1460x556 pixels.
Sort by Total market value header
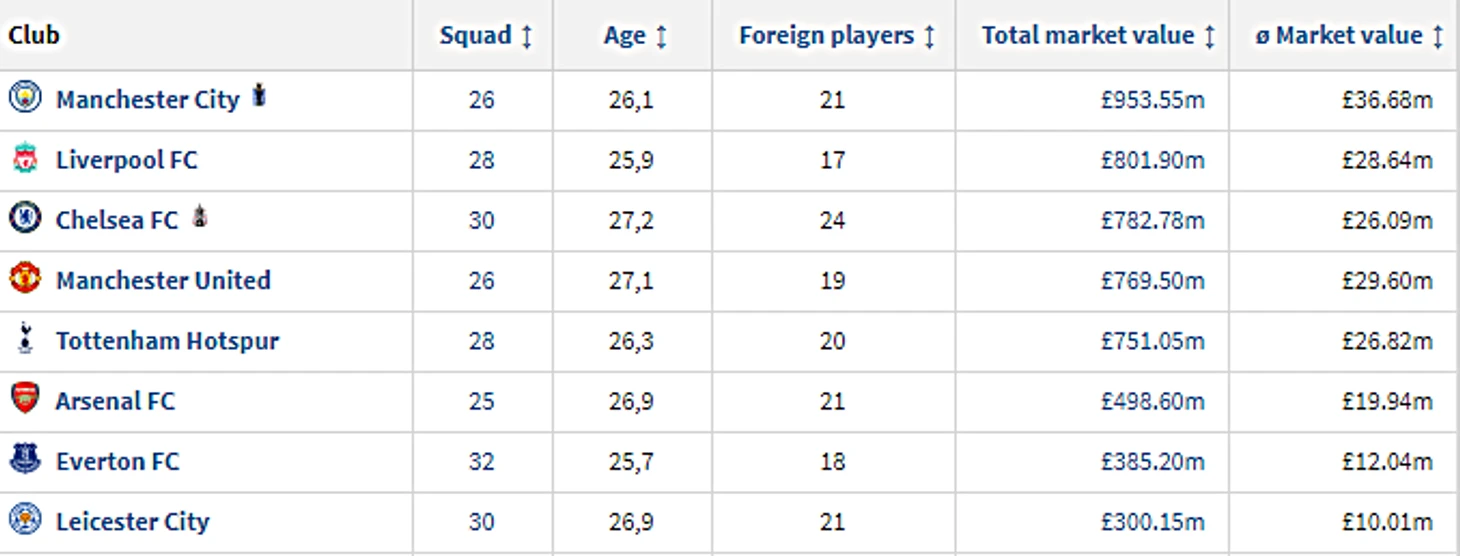(x=1098, y=36)
